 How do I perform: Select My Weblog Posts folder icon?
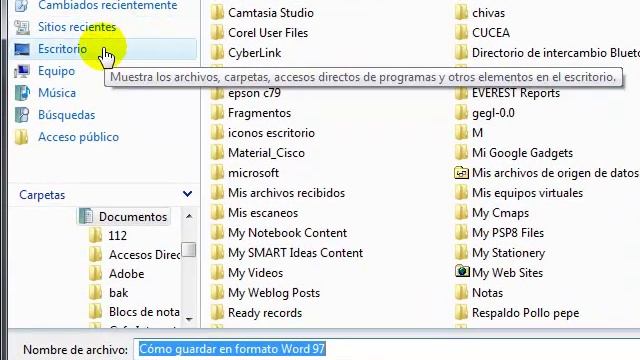tap(218, 293)
